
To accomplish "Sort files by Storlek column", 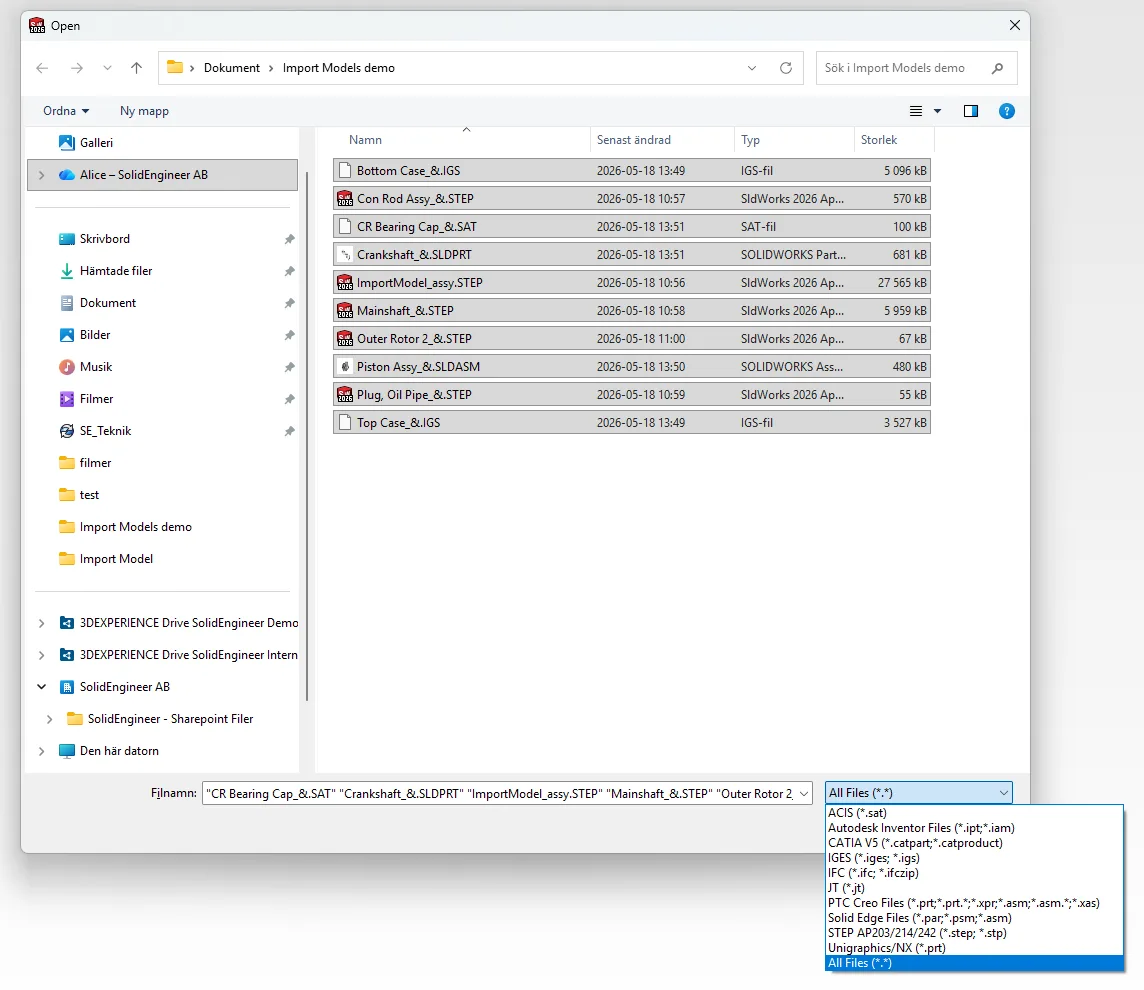I will point(878,140).
